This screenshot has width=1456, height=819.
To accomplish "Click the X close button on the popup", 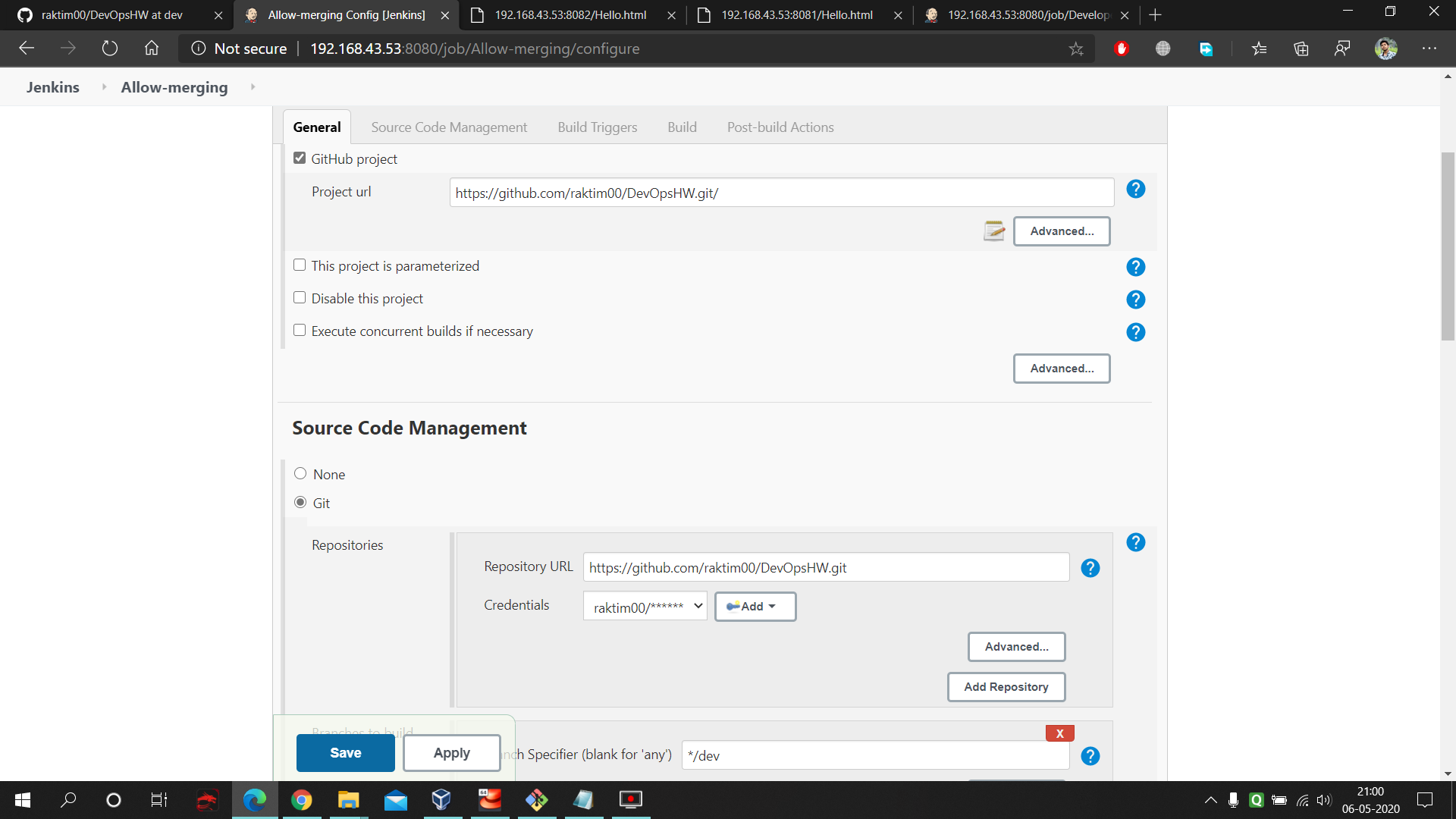I will coord(1059,733).
